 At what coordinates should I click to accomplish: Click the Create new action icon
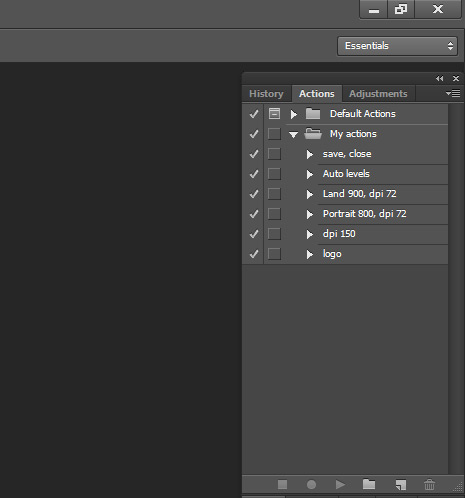401,485
